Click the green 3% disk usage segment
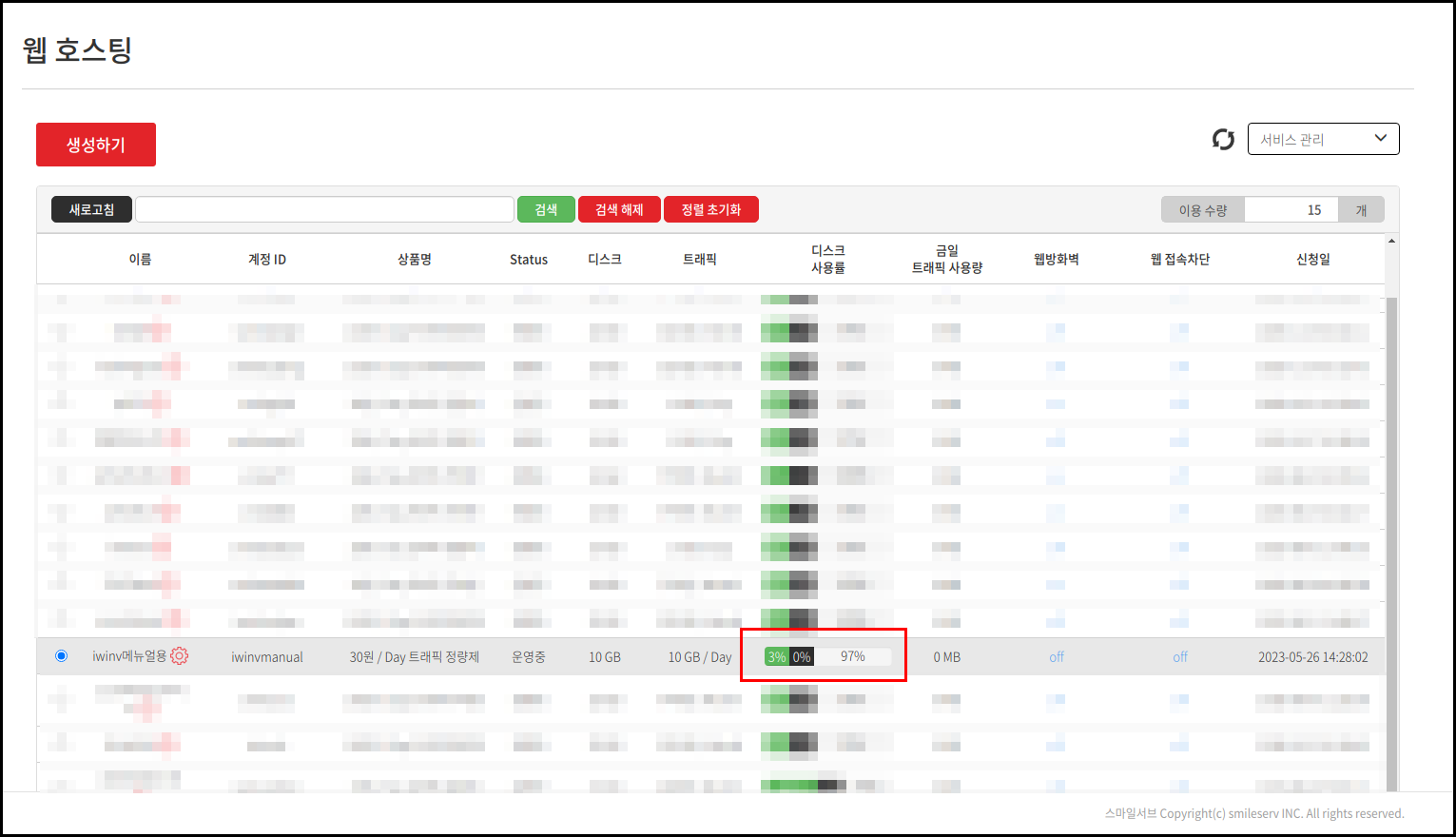The width and height of the screenshot is (1456, 837). pos(777,657)
